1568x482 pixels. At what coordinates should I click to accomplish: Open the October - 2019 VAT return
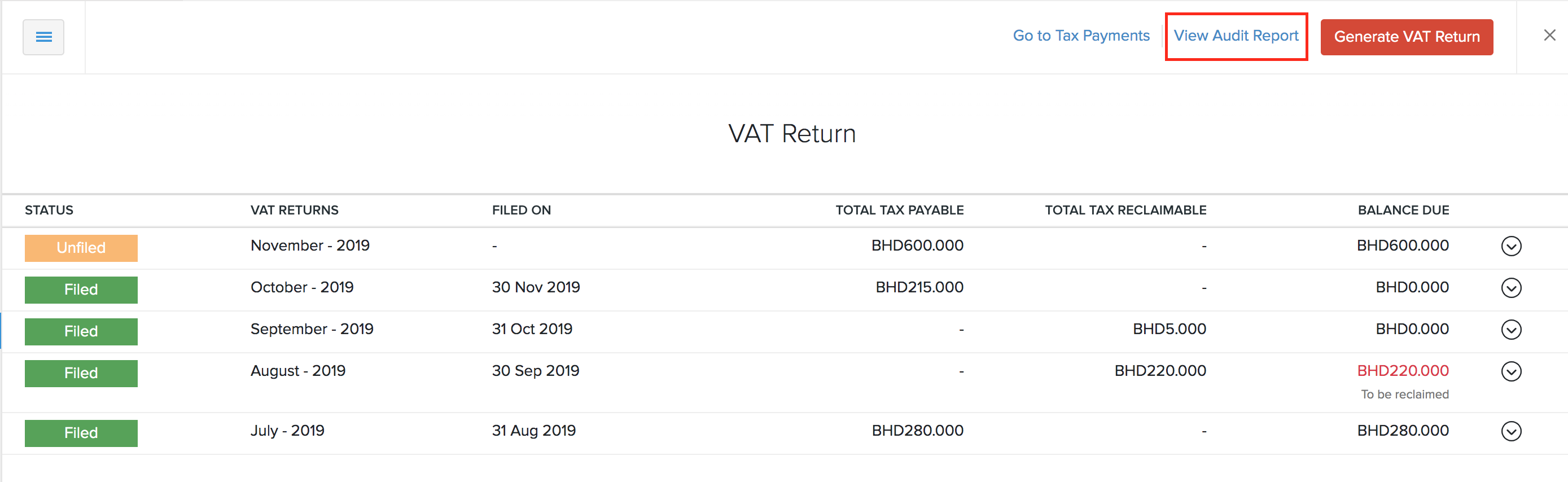302,287
